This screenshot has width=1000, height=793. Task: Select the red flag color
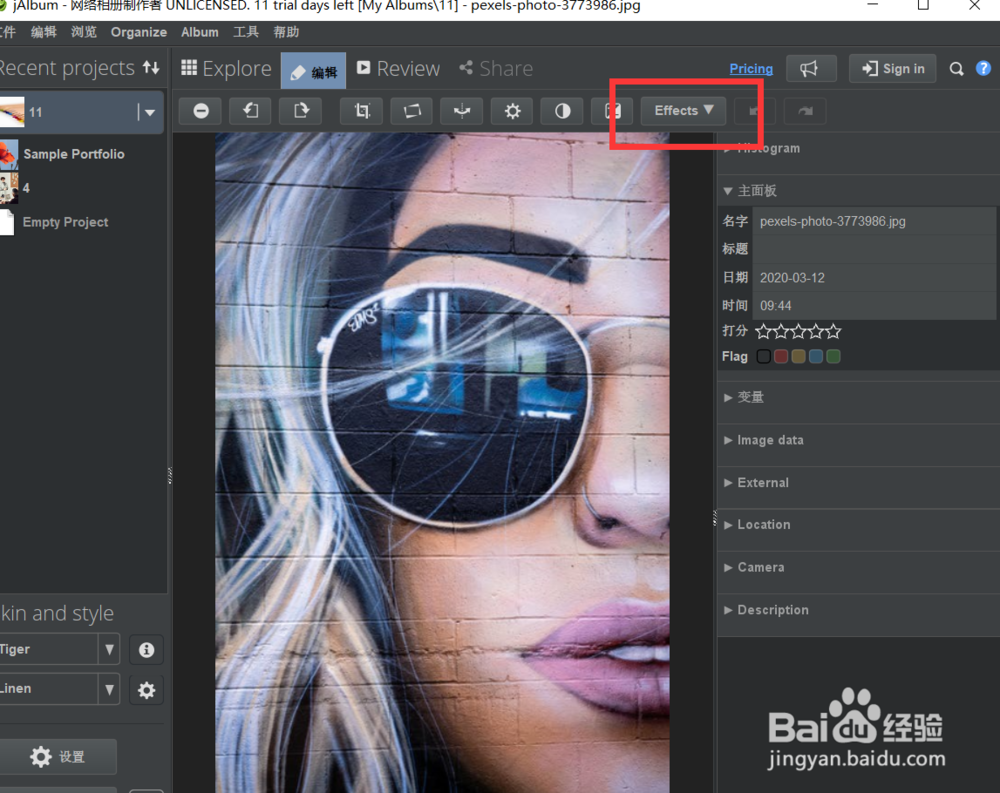(x=781, y=356)
